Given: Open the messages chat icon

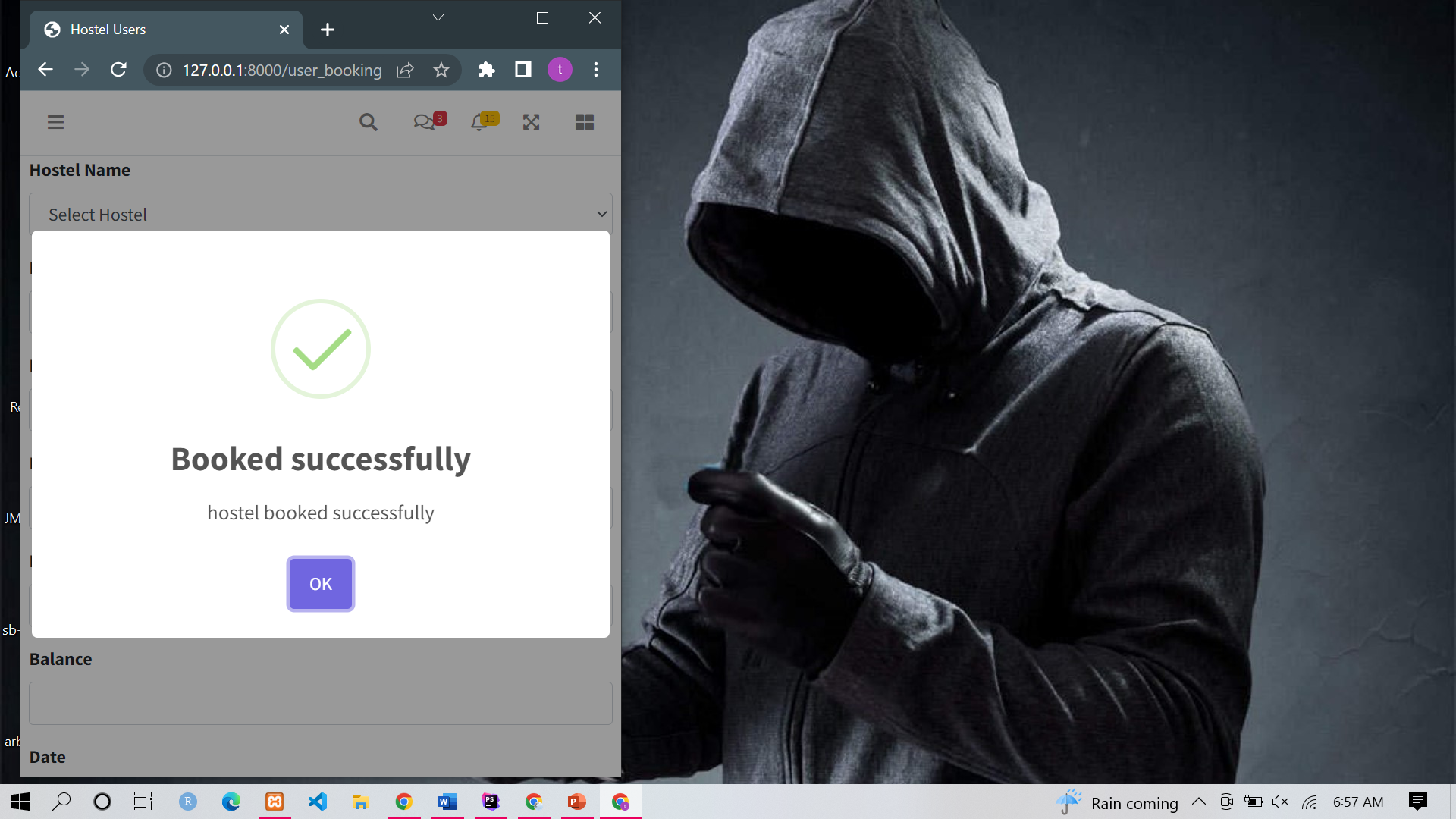Looking at the screenshot, I should [x=423, y=122].
